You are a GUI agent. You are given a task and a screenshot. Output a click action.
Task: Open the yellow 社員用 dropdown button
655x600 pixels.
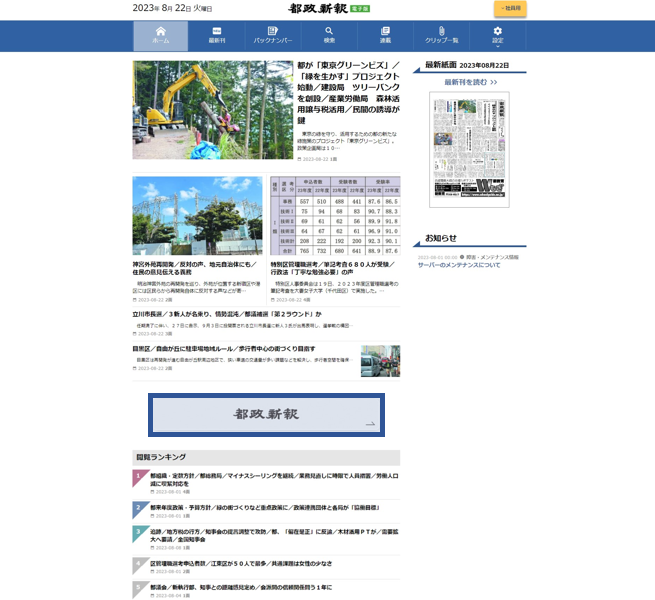510,8
